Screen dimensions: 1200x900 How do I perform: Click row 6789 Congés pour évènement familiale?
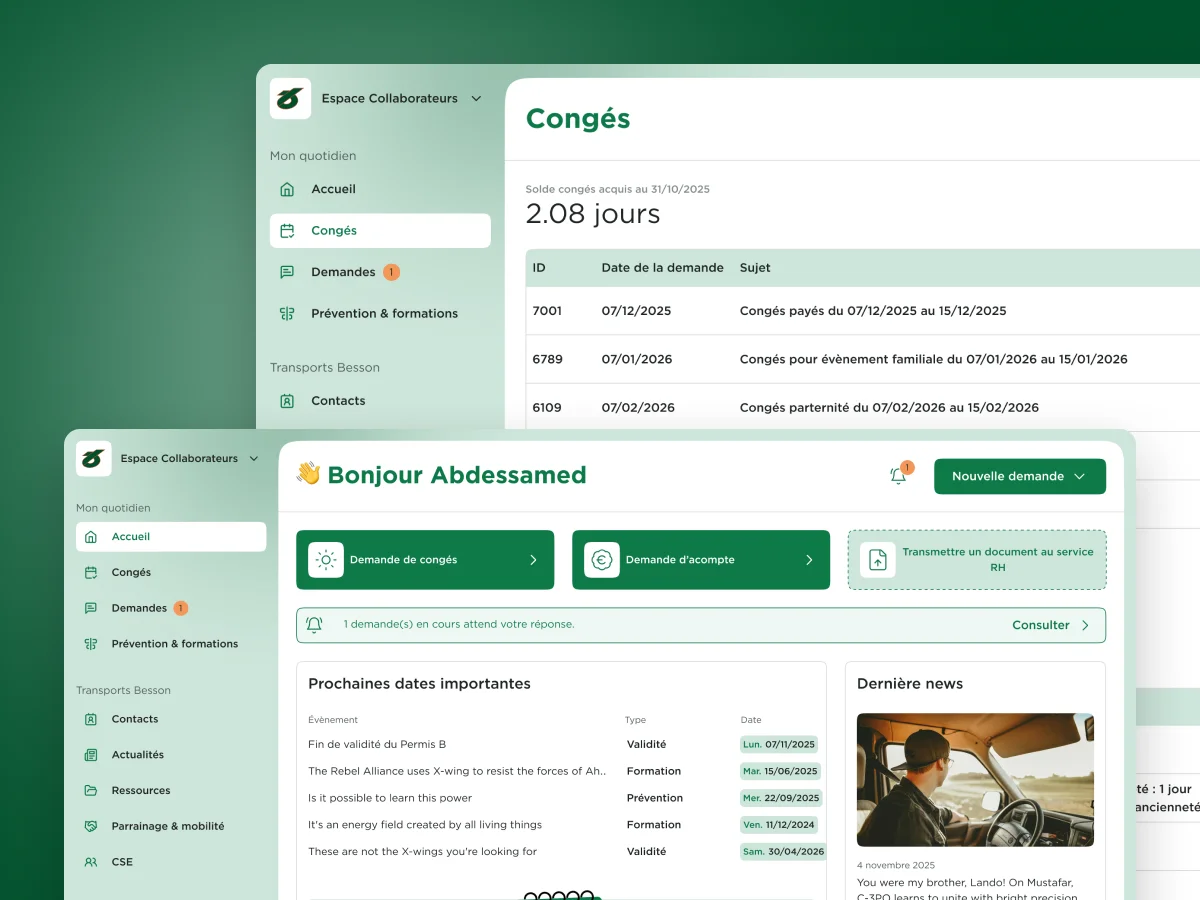[x=863, y=359]
